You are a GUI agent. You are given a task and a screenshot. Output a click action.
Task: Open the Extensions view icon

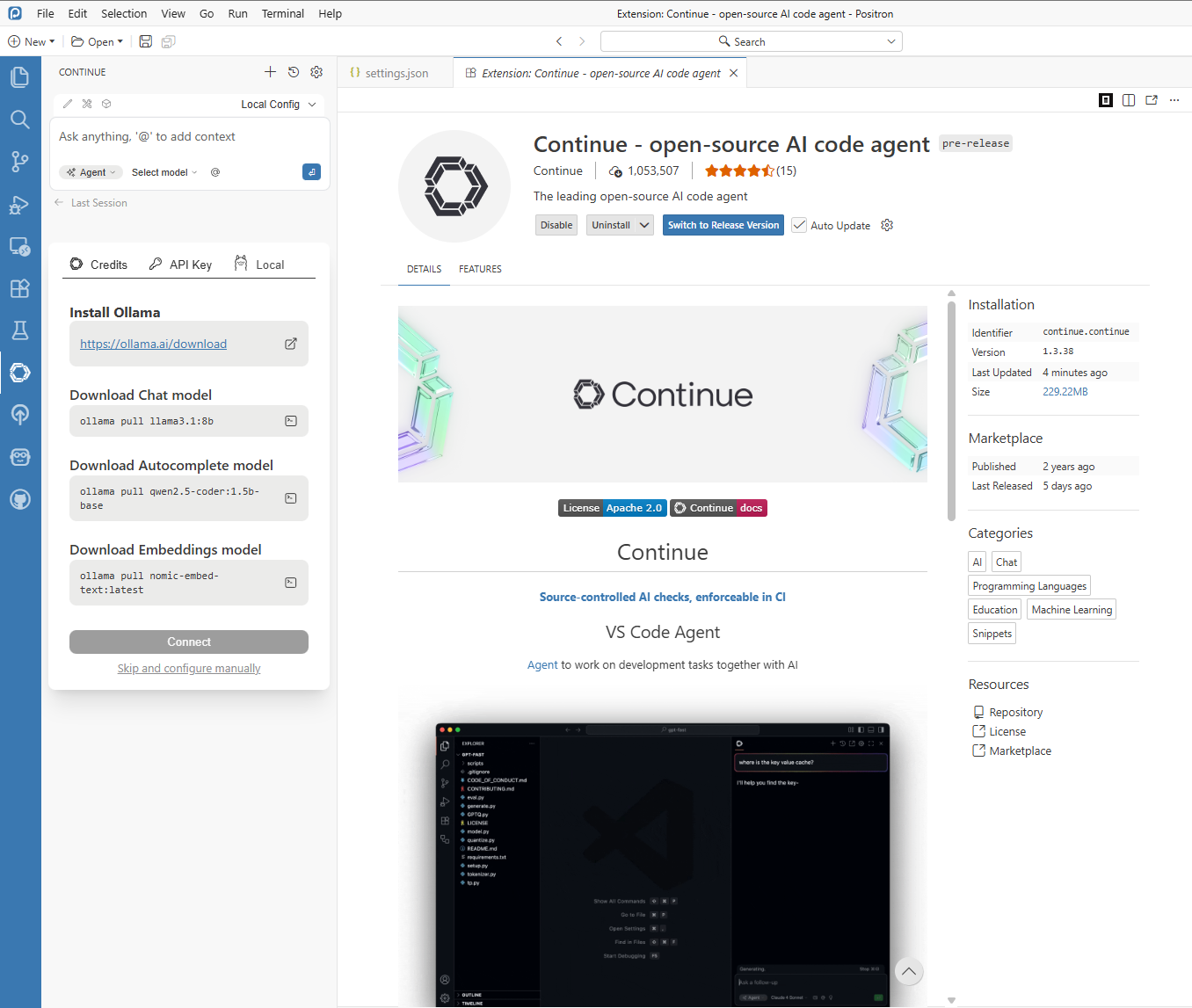coord(19,288)
